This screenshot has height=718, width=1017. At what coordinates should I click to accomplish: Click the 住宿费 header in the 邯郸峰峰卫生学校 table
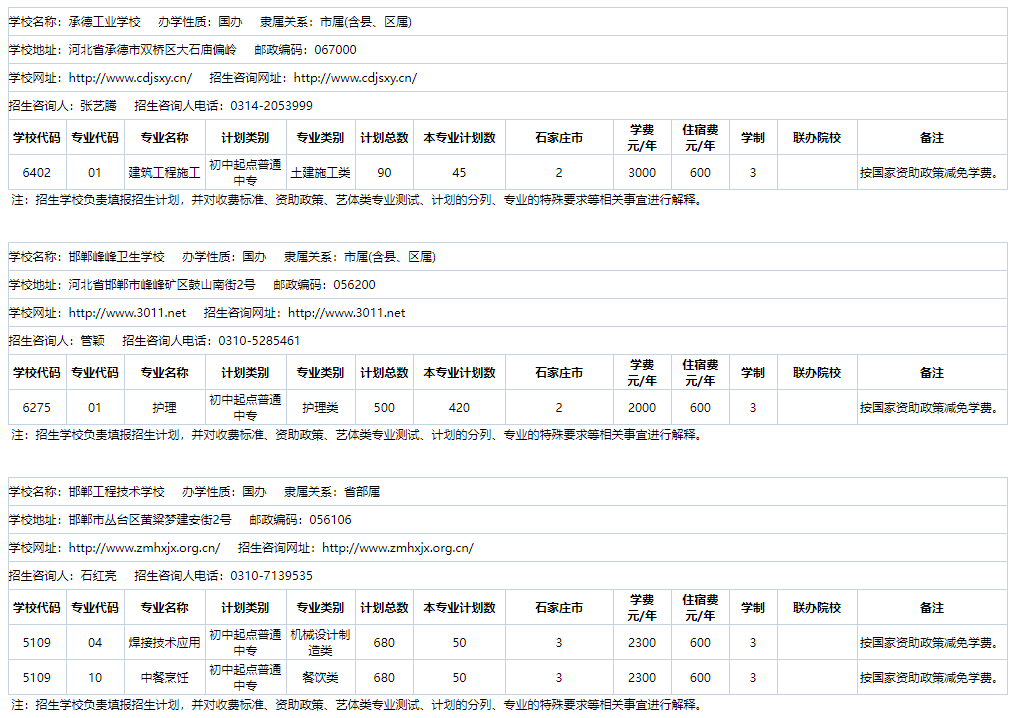[x=700, y=372]
